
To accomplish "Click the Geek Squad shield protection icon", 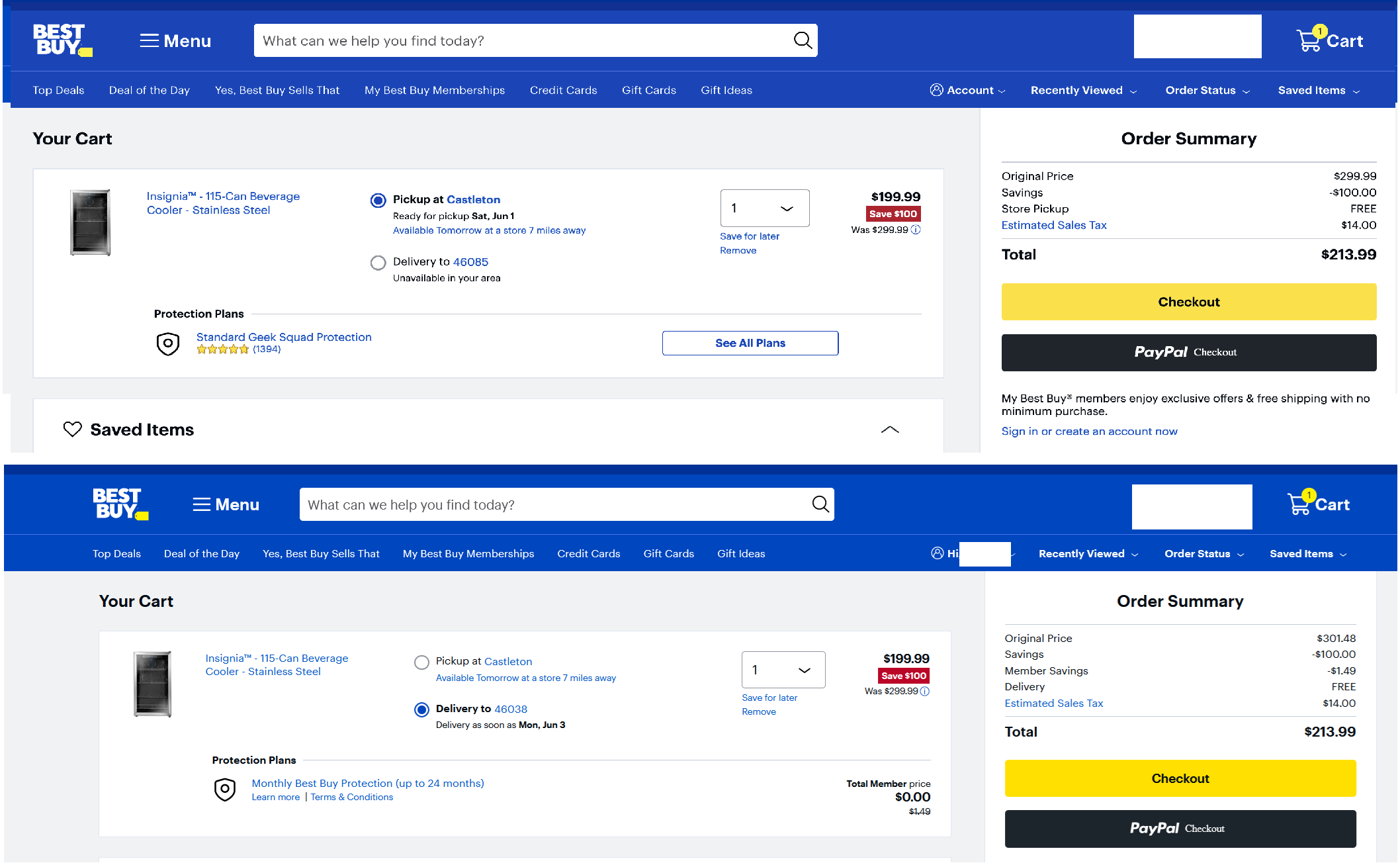I will (168, 343).
